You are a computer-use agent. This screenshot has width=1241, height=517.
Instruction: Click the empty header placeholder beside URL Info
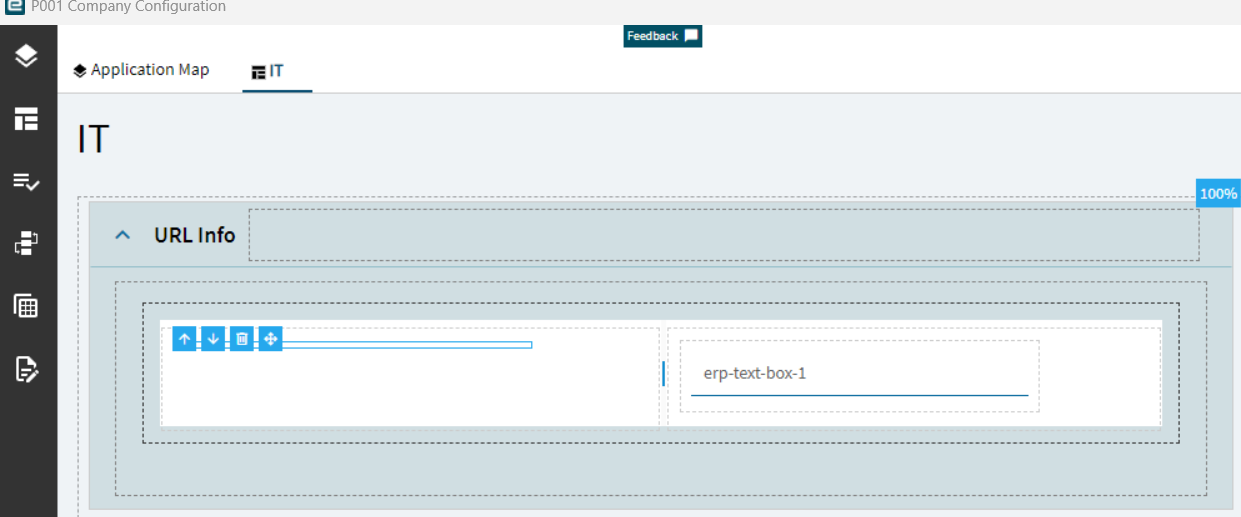tap(724, 235)
